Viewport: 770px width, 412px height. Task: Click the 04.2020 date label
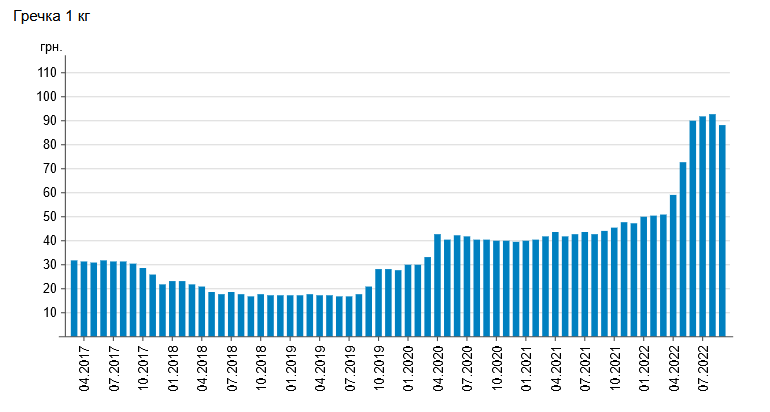coord(438,368)
